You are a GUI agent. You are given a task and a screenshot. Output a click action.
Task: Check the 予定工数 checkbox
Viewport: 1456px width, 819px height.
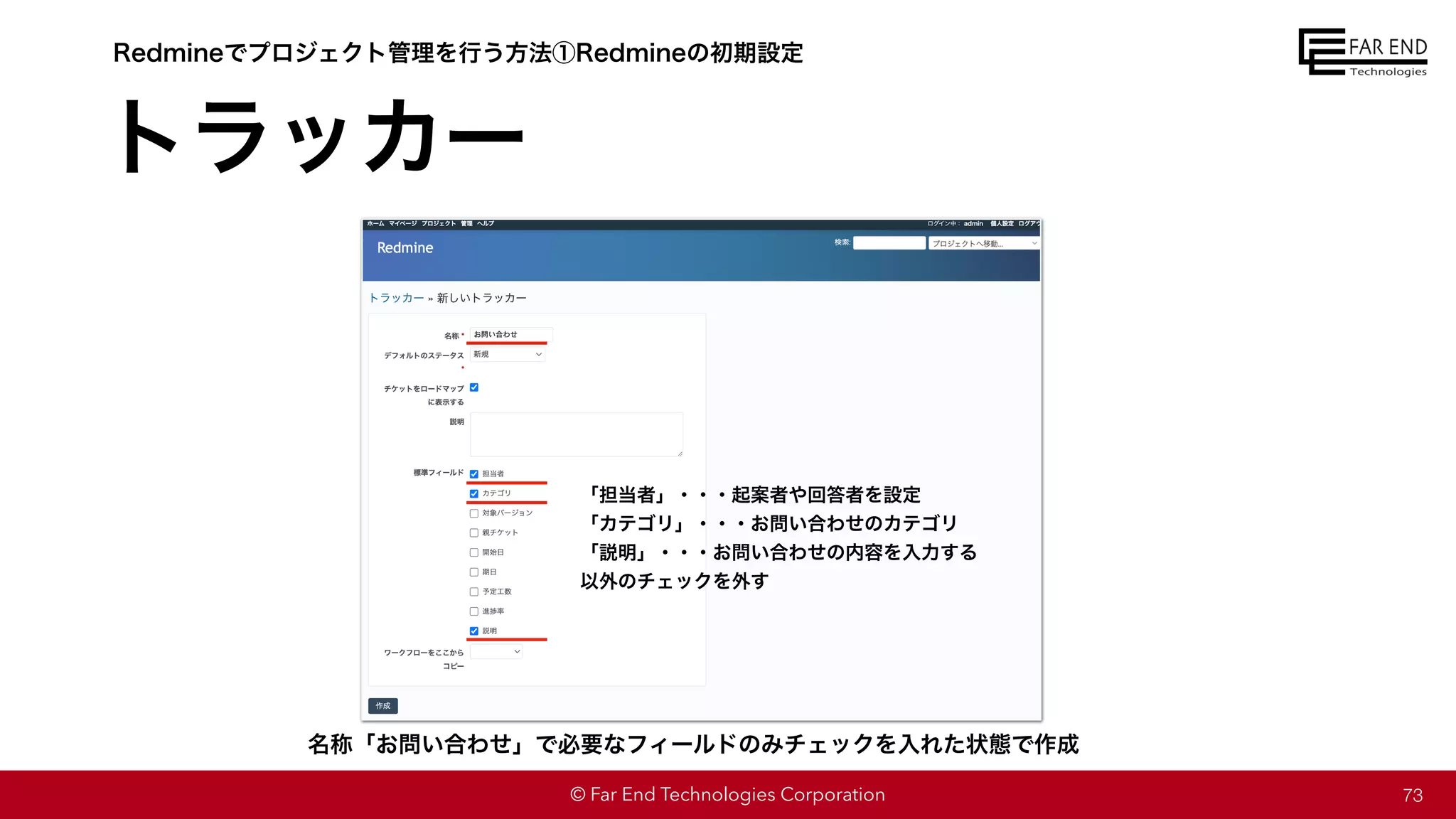474,591
